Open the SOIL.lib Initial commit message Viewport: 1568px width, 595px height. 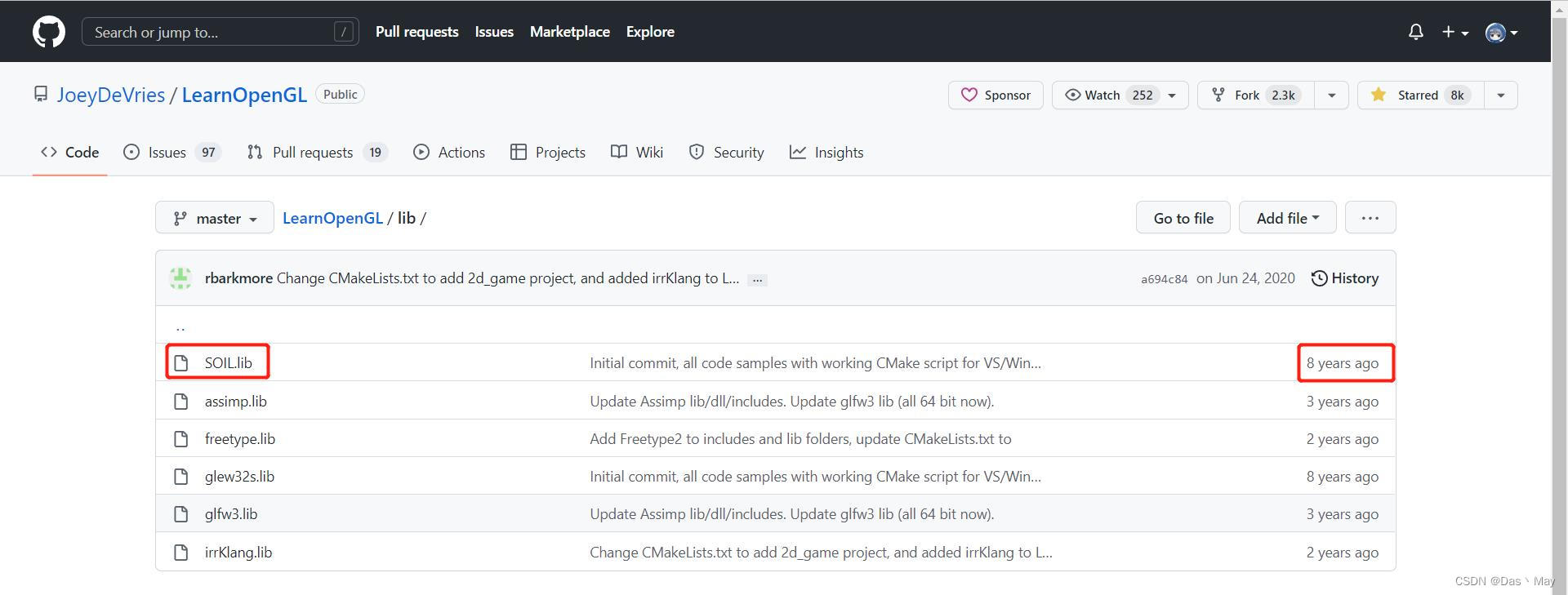pyautogui.click(x=816, y=363)
